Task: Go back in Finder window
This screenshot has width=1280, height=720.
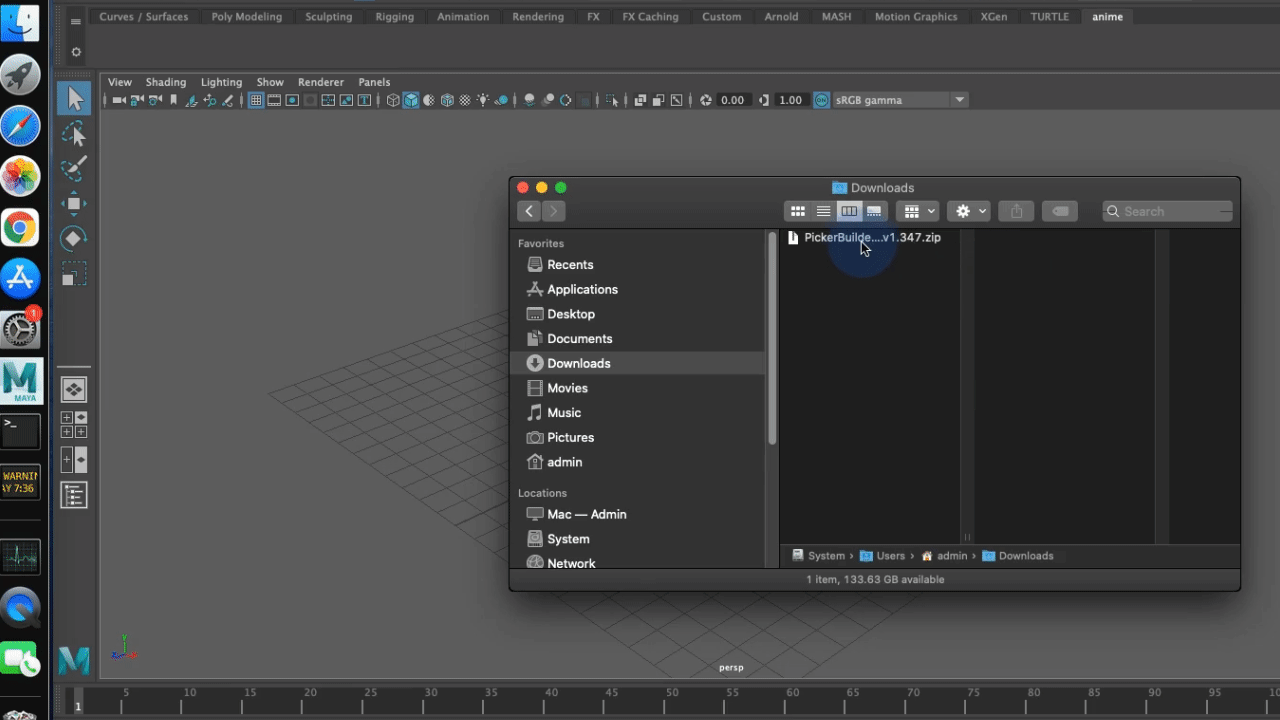Action: pyautogui.click(x=529, y=211)
